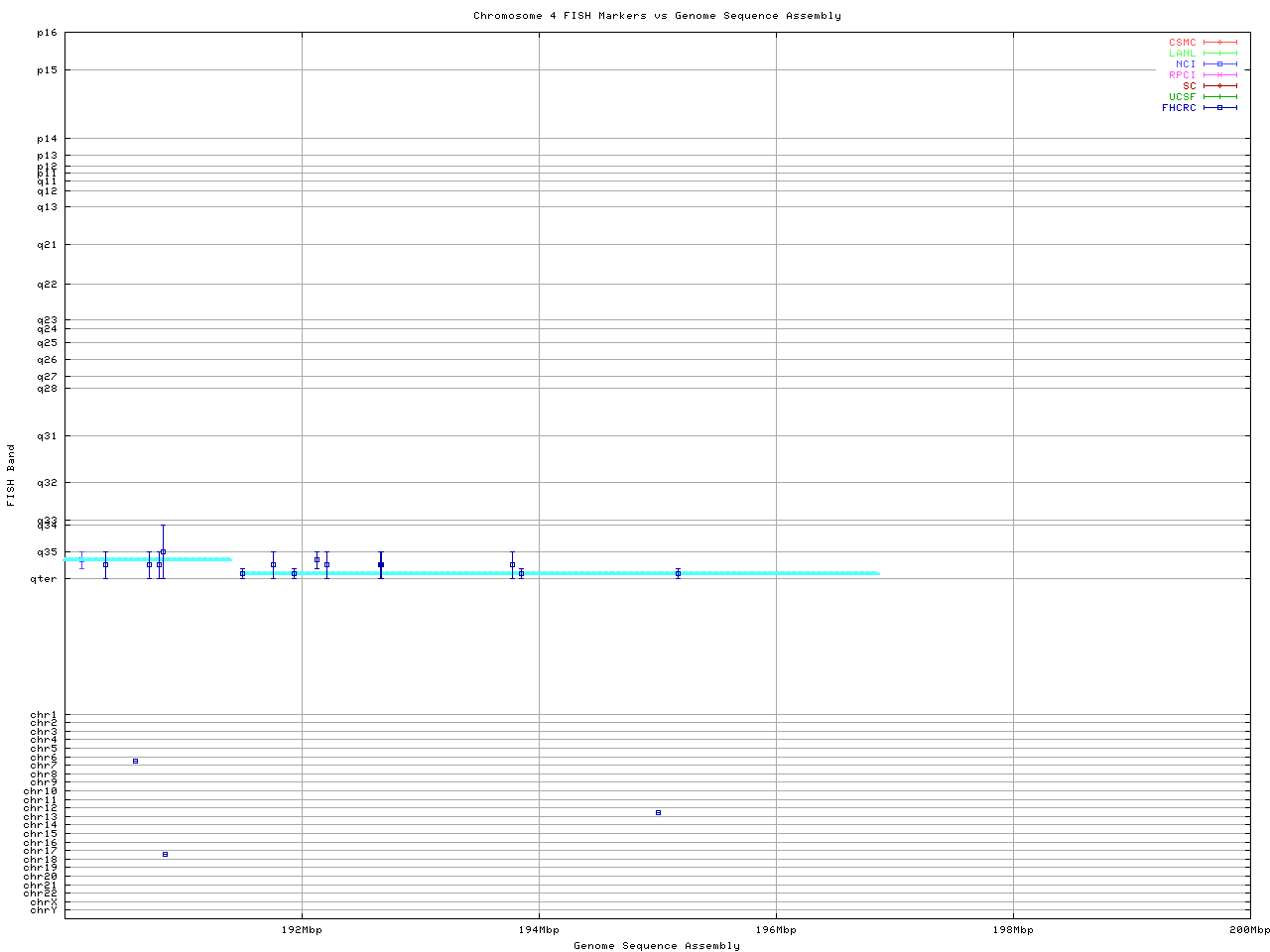Click the q22 band label

pos(48,285)
